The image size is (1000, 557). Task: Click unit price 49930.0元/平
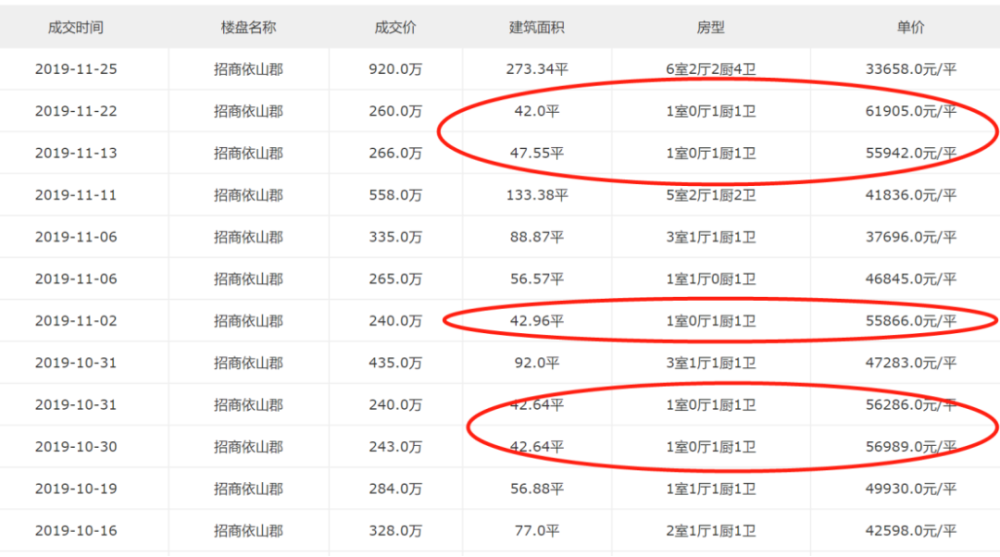(x=911, y=489)
